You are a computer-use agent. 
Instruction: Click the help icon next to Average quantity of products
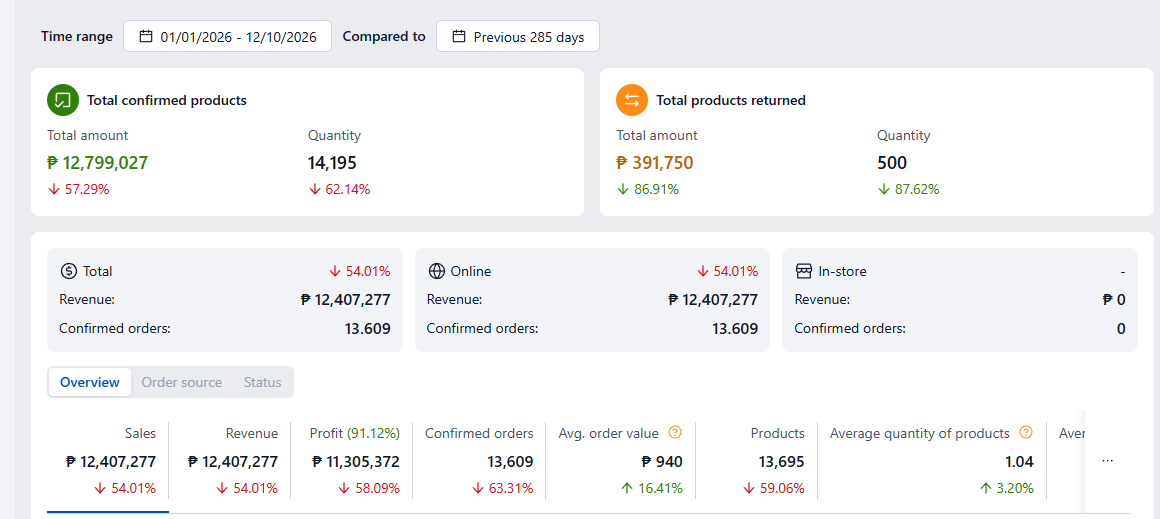tap(1025, 432)
